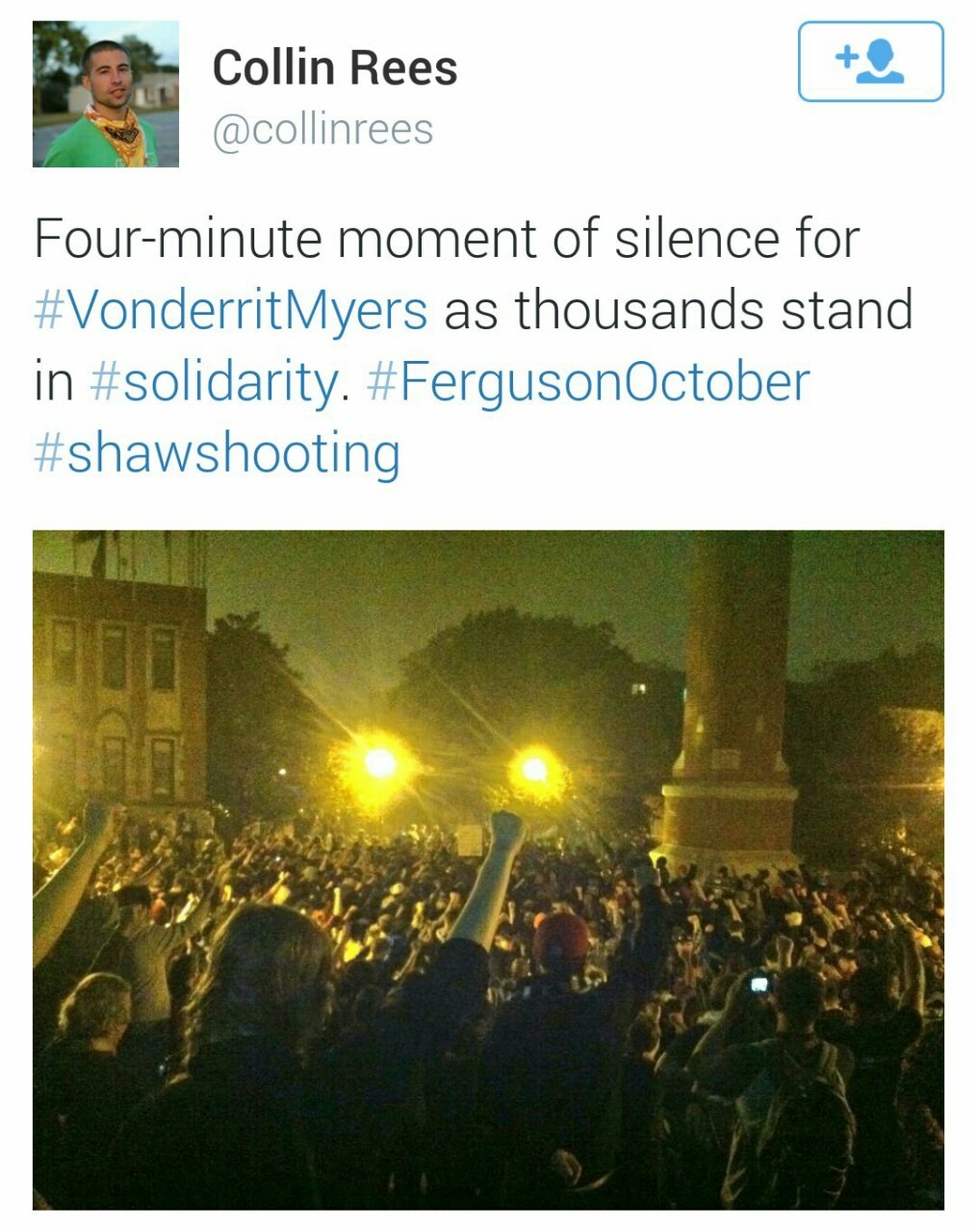The height and width of the screenshot is (1232, 977).
Task: Tap the plus sign on the follow button
Action: tap(845, 57)
